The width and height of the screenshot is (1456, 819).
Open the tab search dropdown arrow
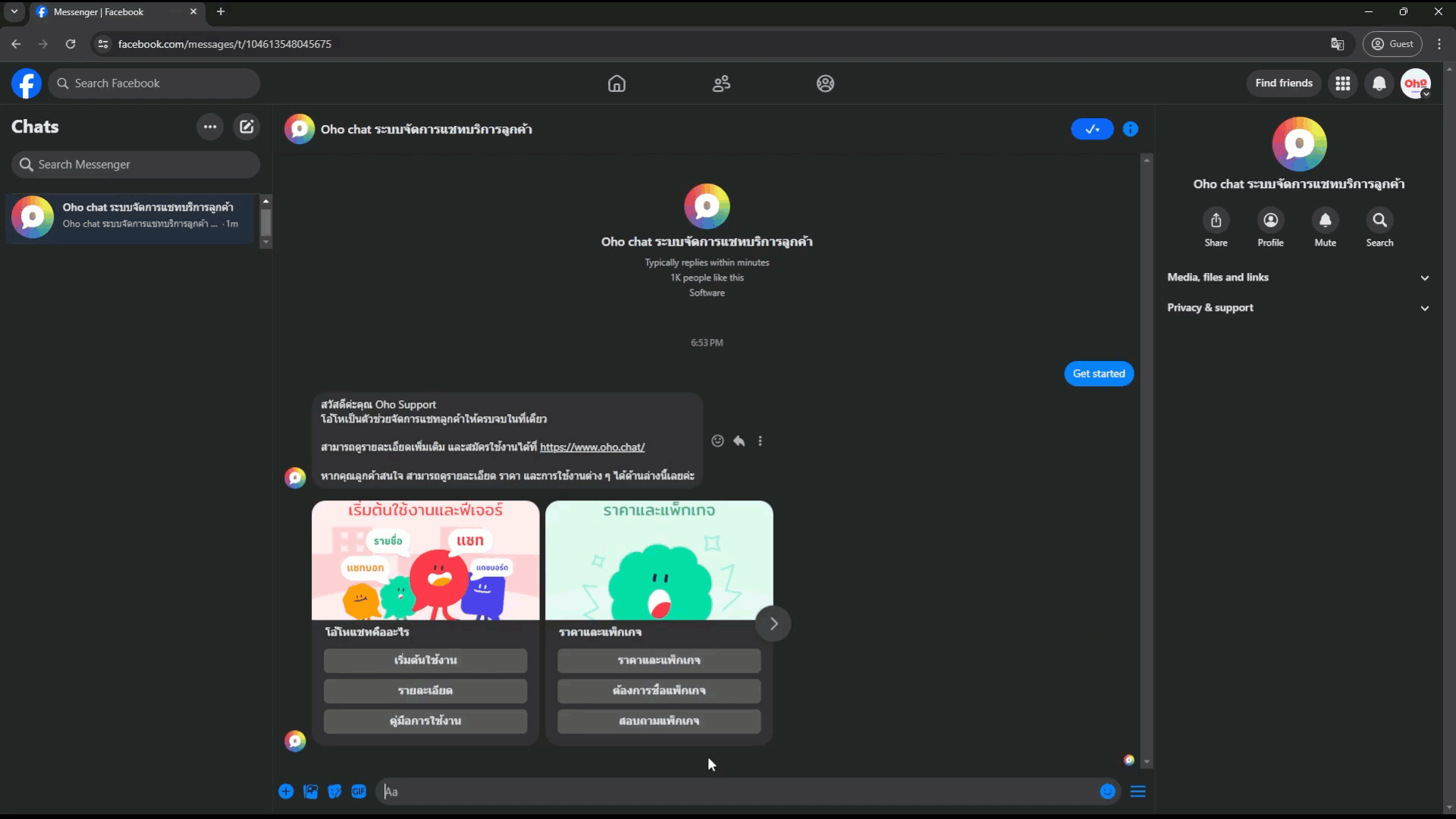[x=14, y=11]
